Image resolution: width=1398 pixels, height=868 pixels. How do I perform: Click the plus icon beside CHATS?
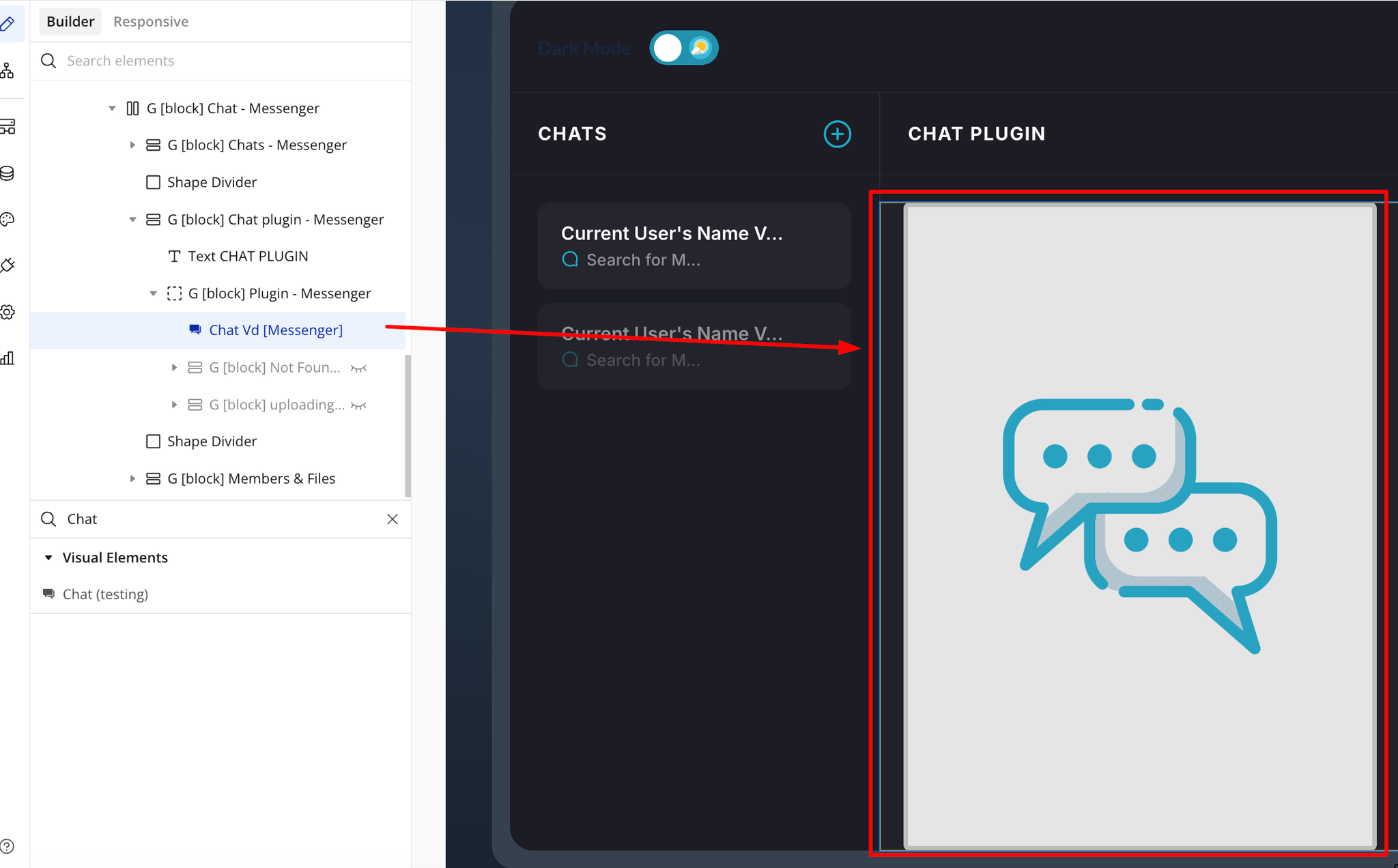tap(837, 134)
